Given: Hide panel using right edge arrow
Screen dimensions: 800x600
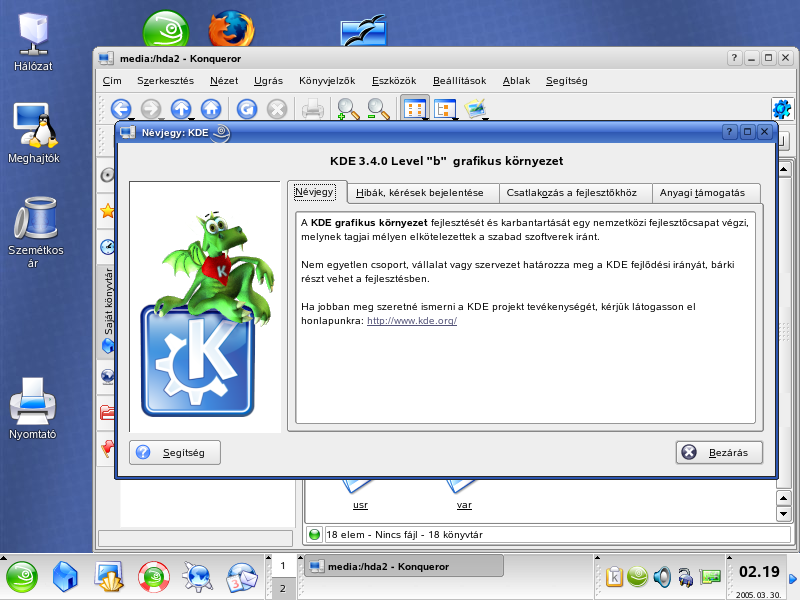Looking at the screenshot, I should tap(793, 579).
